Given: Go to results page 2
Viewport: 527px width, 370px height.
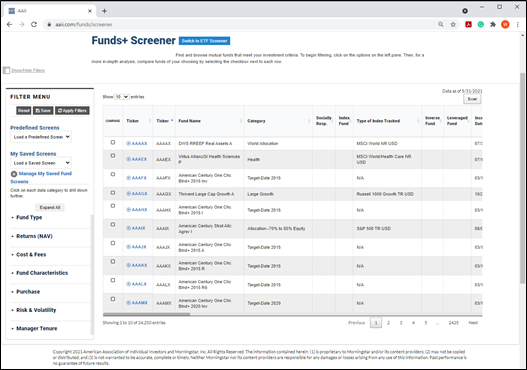Looking at the screenshot, I should click(x=389, y=323).
